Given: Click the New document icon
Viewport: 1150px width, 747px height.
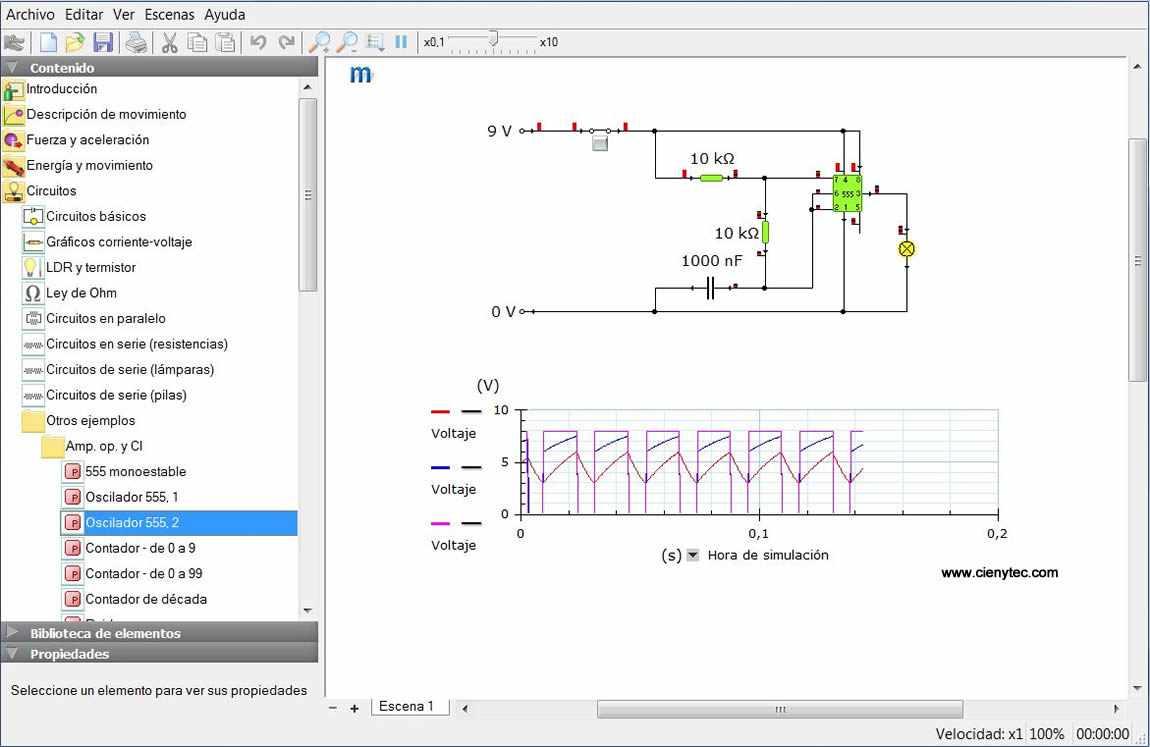Looking at the screenshot, I should [48, 42].
